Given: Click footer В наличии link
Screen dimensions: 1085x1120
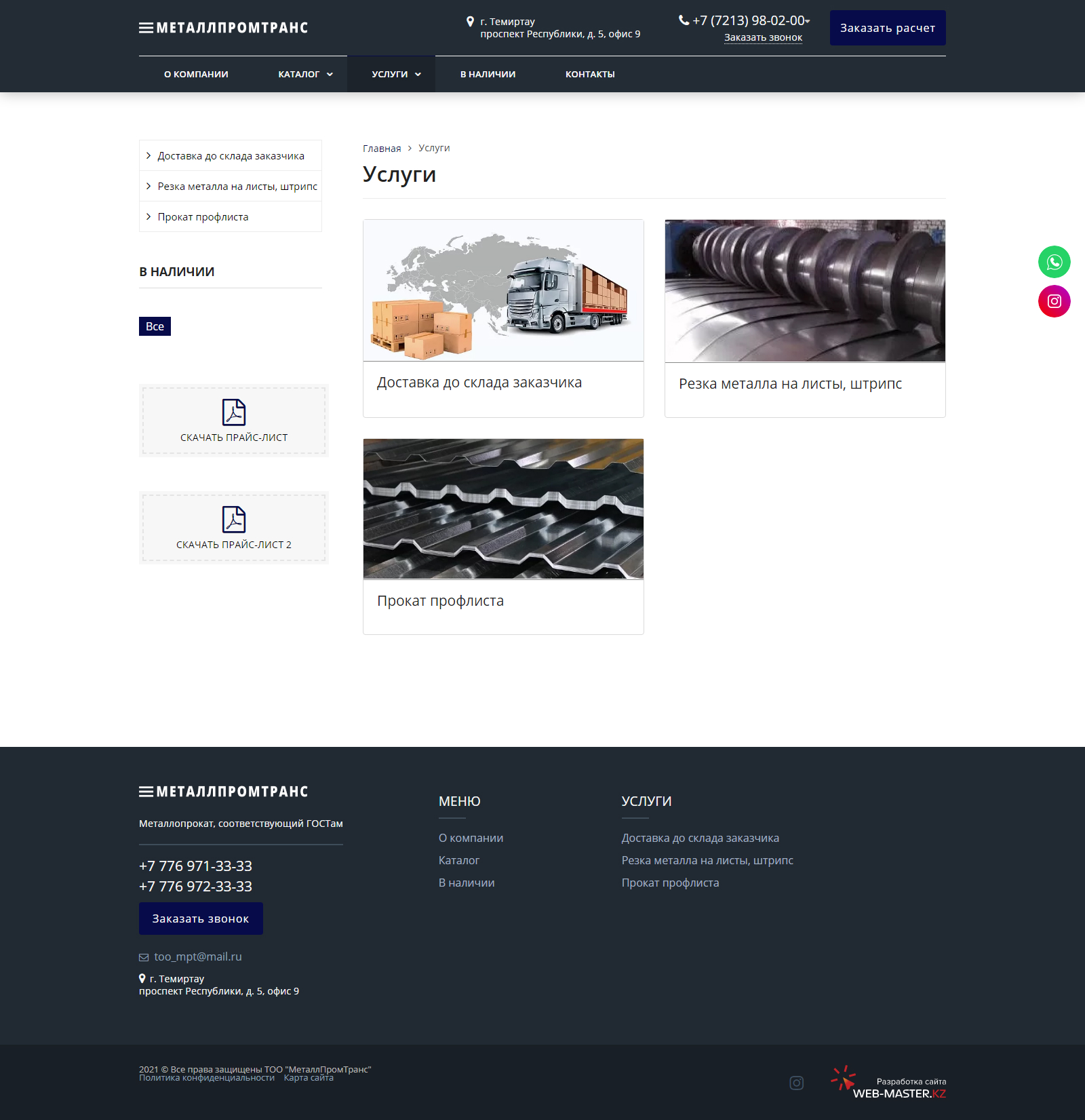Looking at the screenshot, I should click(x=467, y=883).
